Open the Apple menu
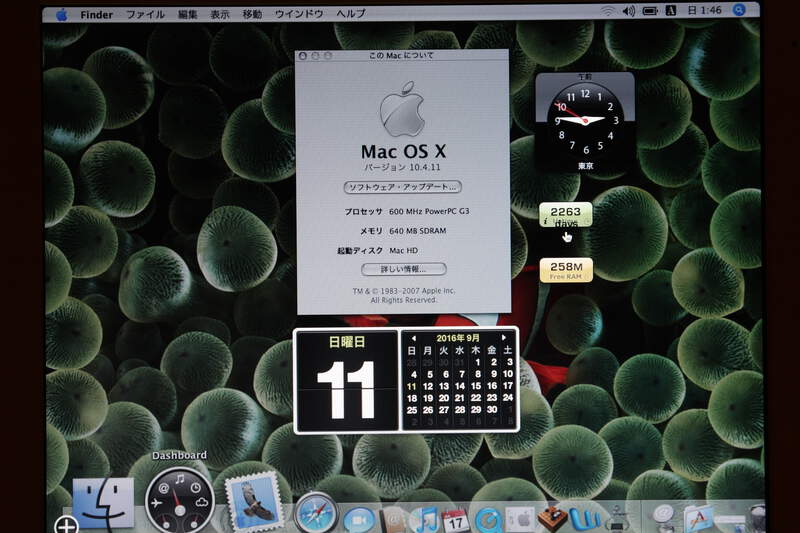Viewport: 800px width, 533px height. click(62, 14)
